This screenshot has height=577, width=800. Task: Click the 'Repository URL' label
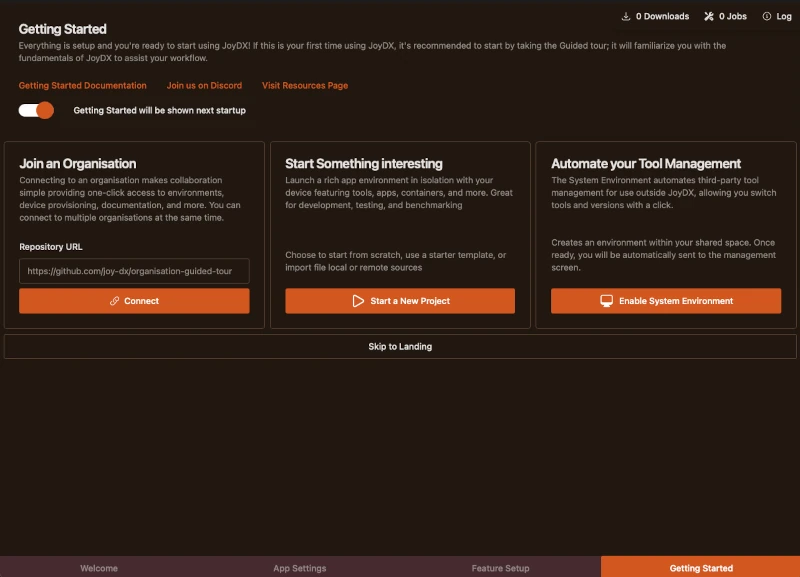[51, 247]
